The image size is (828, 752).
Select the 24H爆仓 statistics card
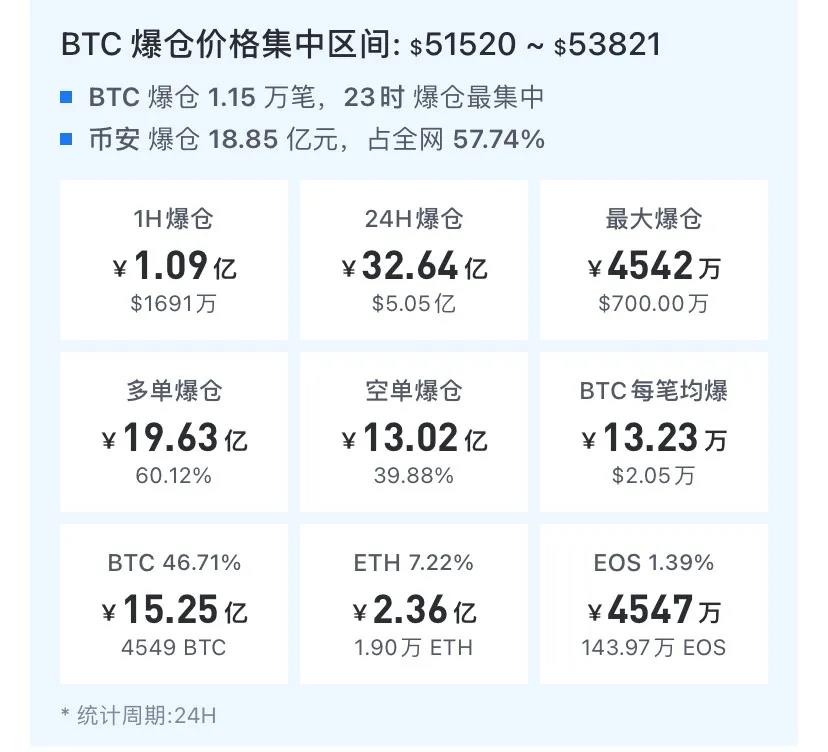[x=414, y=260]
